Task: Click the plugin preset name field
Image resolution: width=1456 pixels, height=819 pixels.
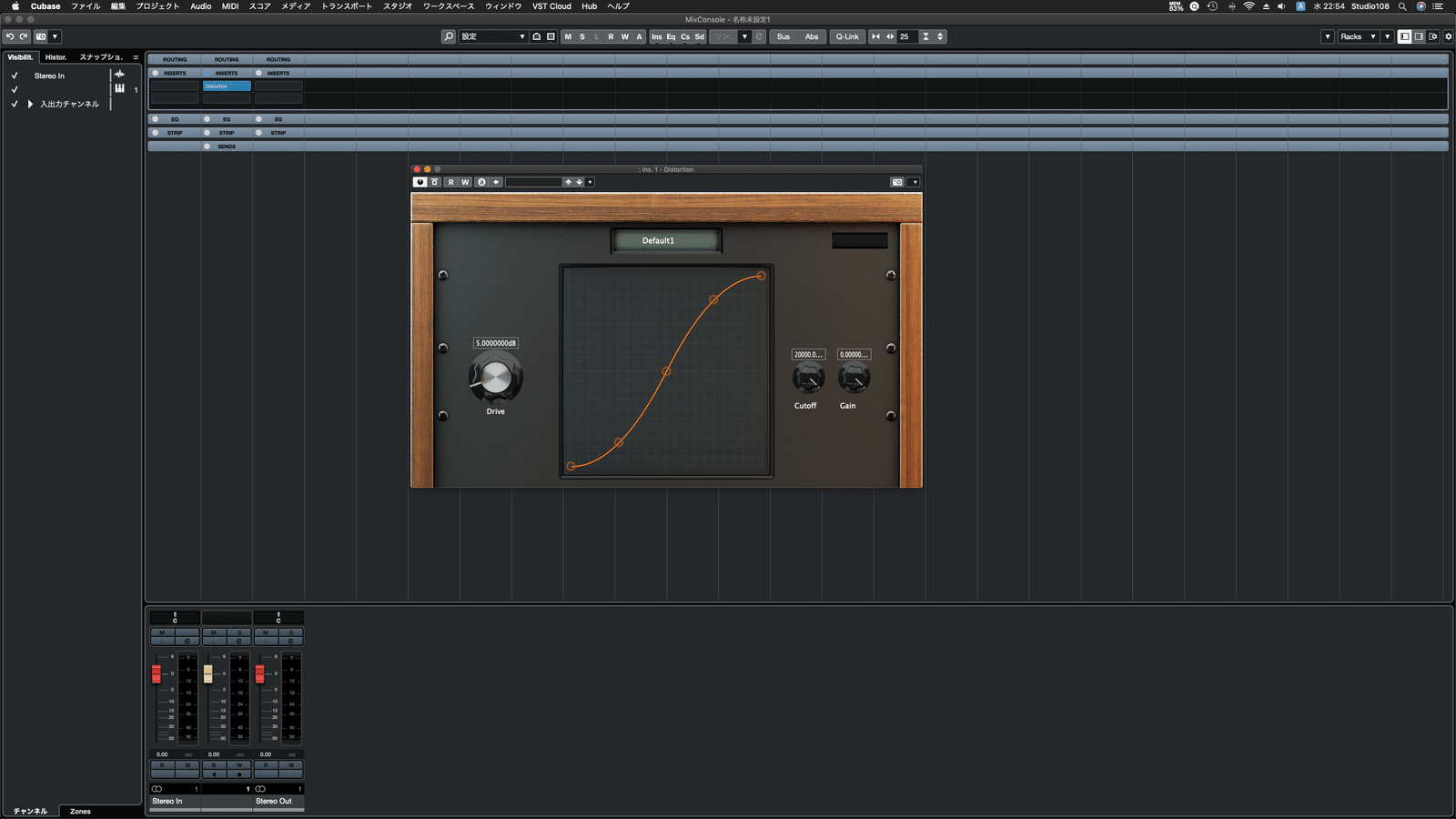Action: coord(533,182)
